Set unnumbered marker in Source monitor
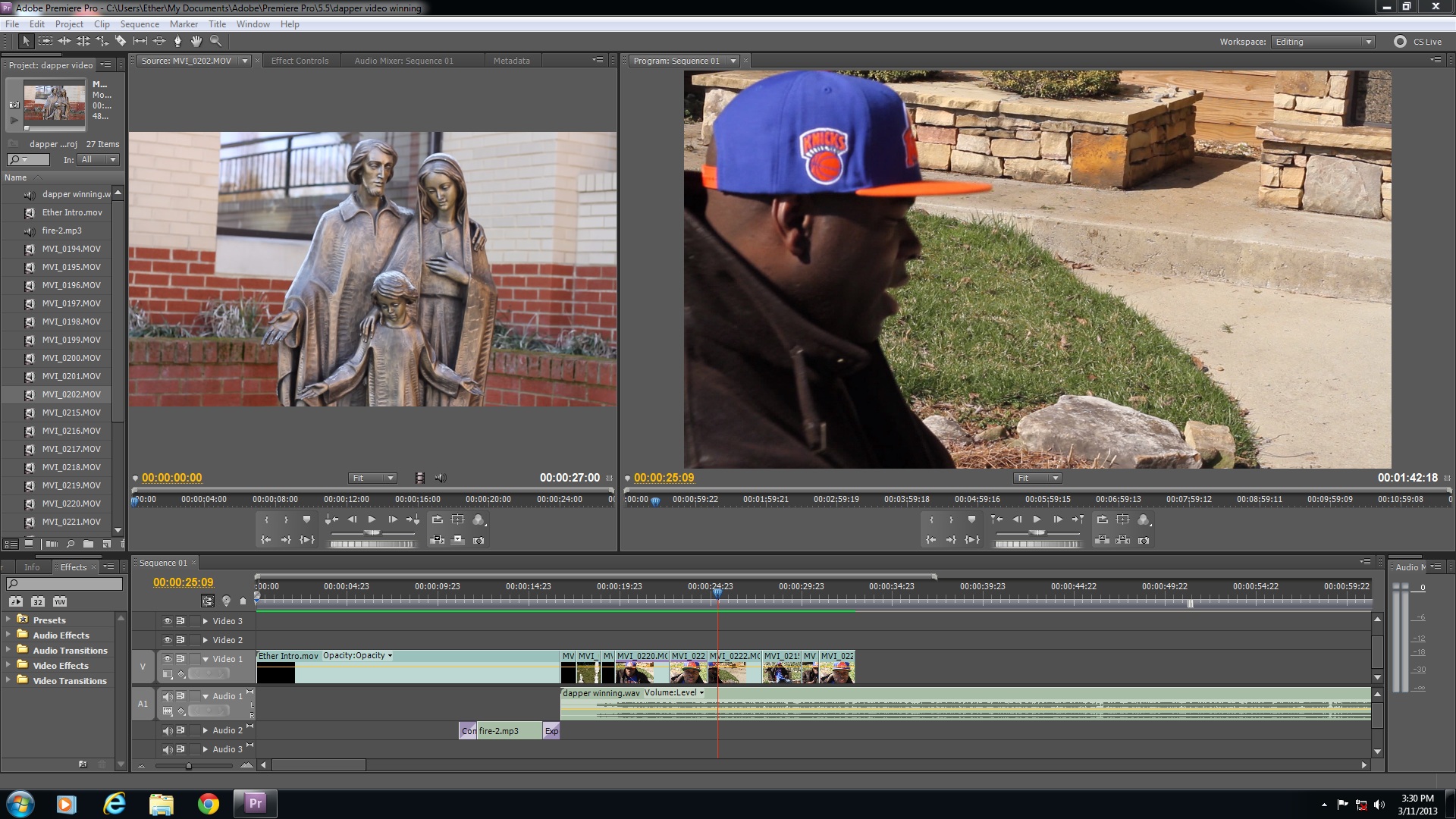Screen dimensions: 1456x819 pos(306,519)
